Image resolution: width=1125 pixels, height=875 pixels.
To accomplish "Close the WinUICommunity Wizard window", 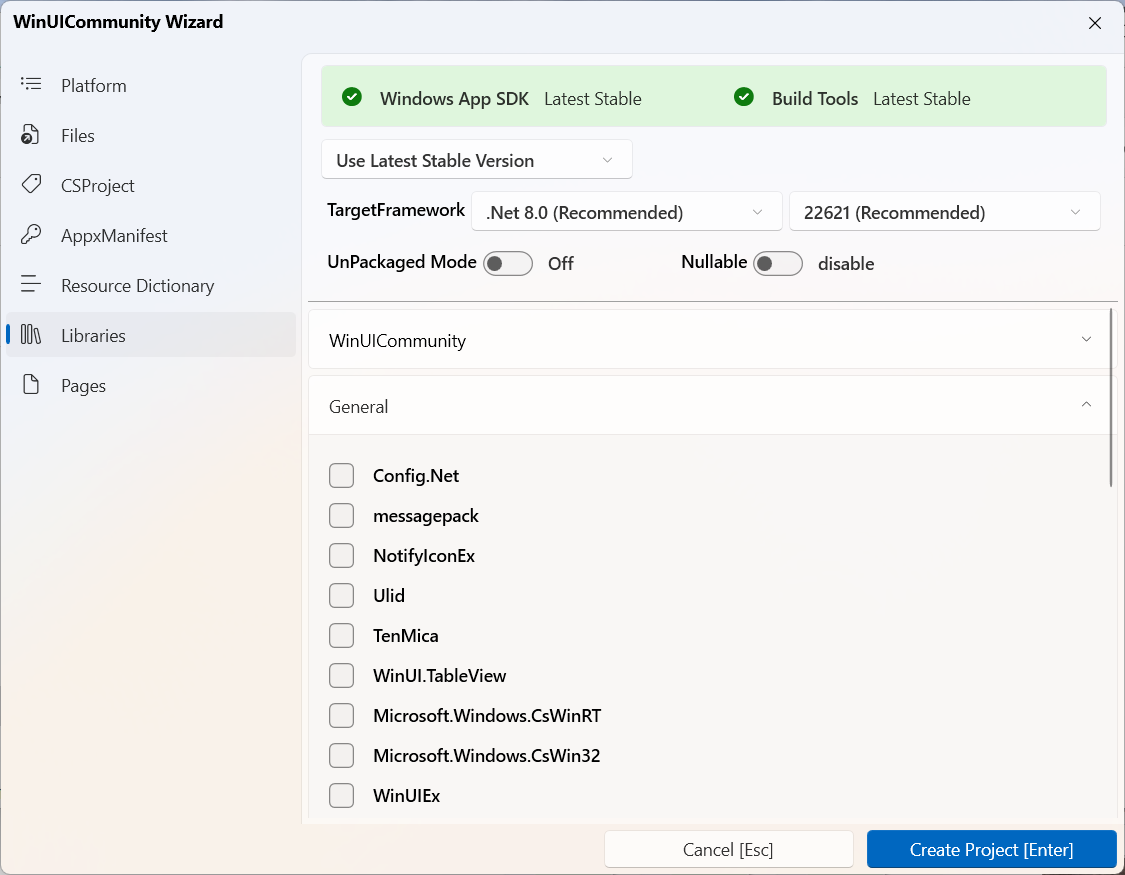I will pos(1095,23).
